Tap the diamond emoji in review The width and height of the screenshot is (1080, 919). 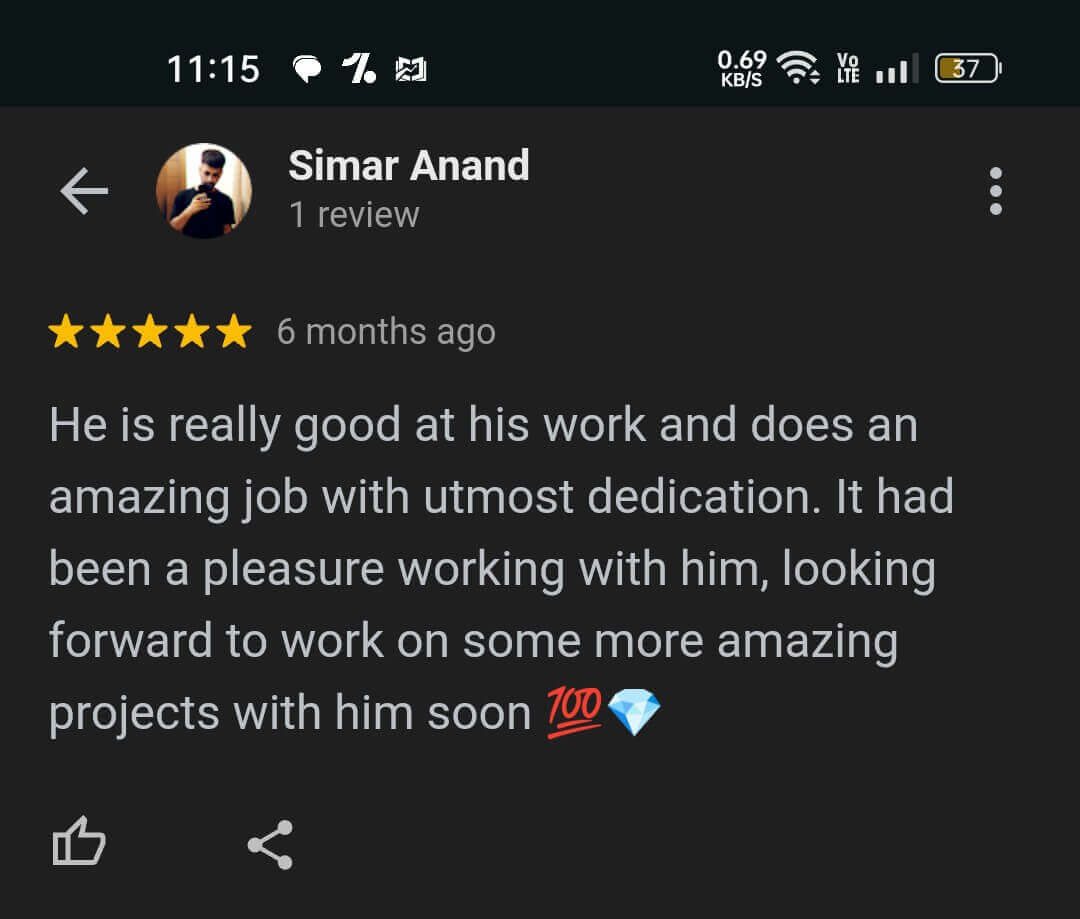(x=634, y=712)
